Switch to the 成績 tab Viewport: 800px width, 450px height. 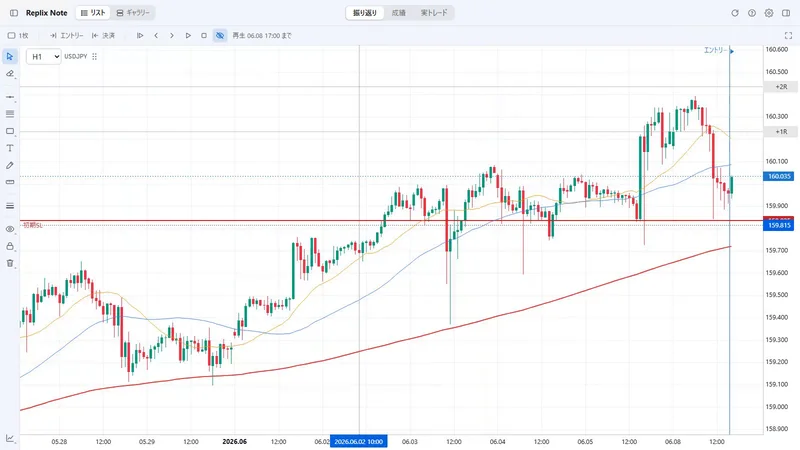pos(398,13)
